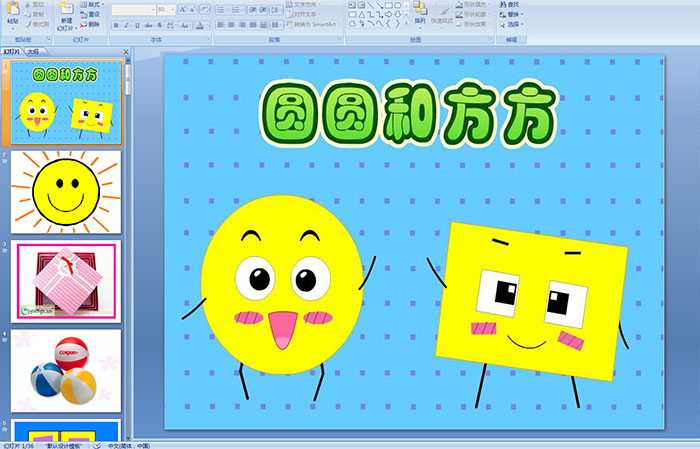The height and width of the screenshot is (449, 700).
Task: Click Text Direction (文字方向) button
Action: pyautogui.click(x=304, y=4)
